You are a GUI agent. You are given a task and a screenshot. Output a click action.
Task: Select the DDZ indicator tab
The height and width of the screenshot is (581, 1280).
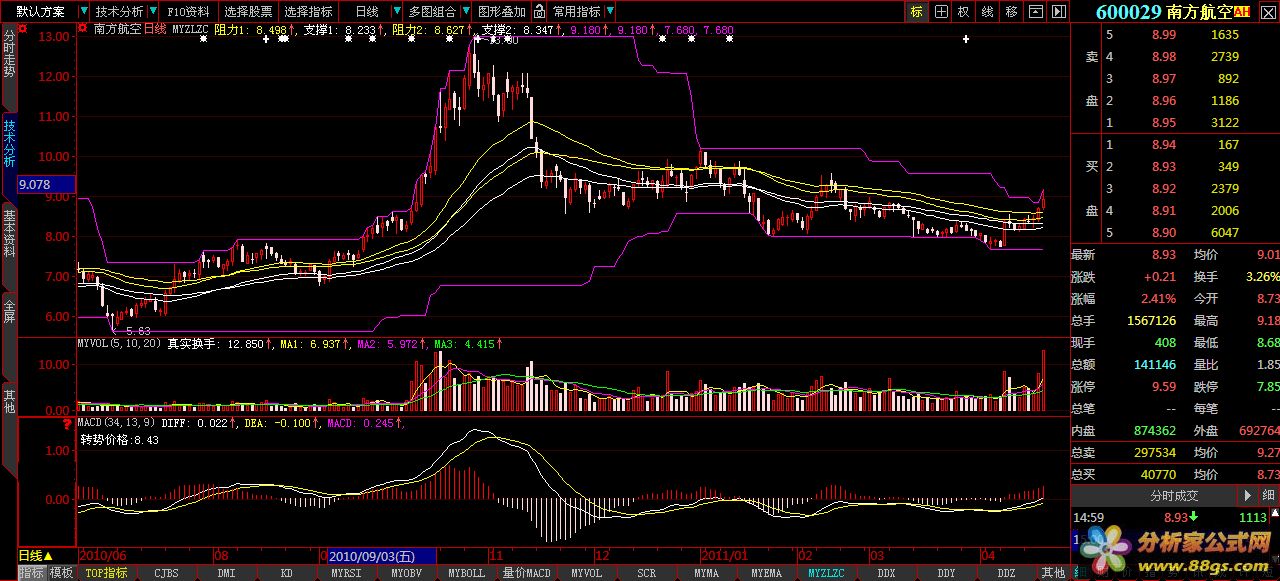(x=1006, y=573)
